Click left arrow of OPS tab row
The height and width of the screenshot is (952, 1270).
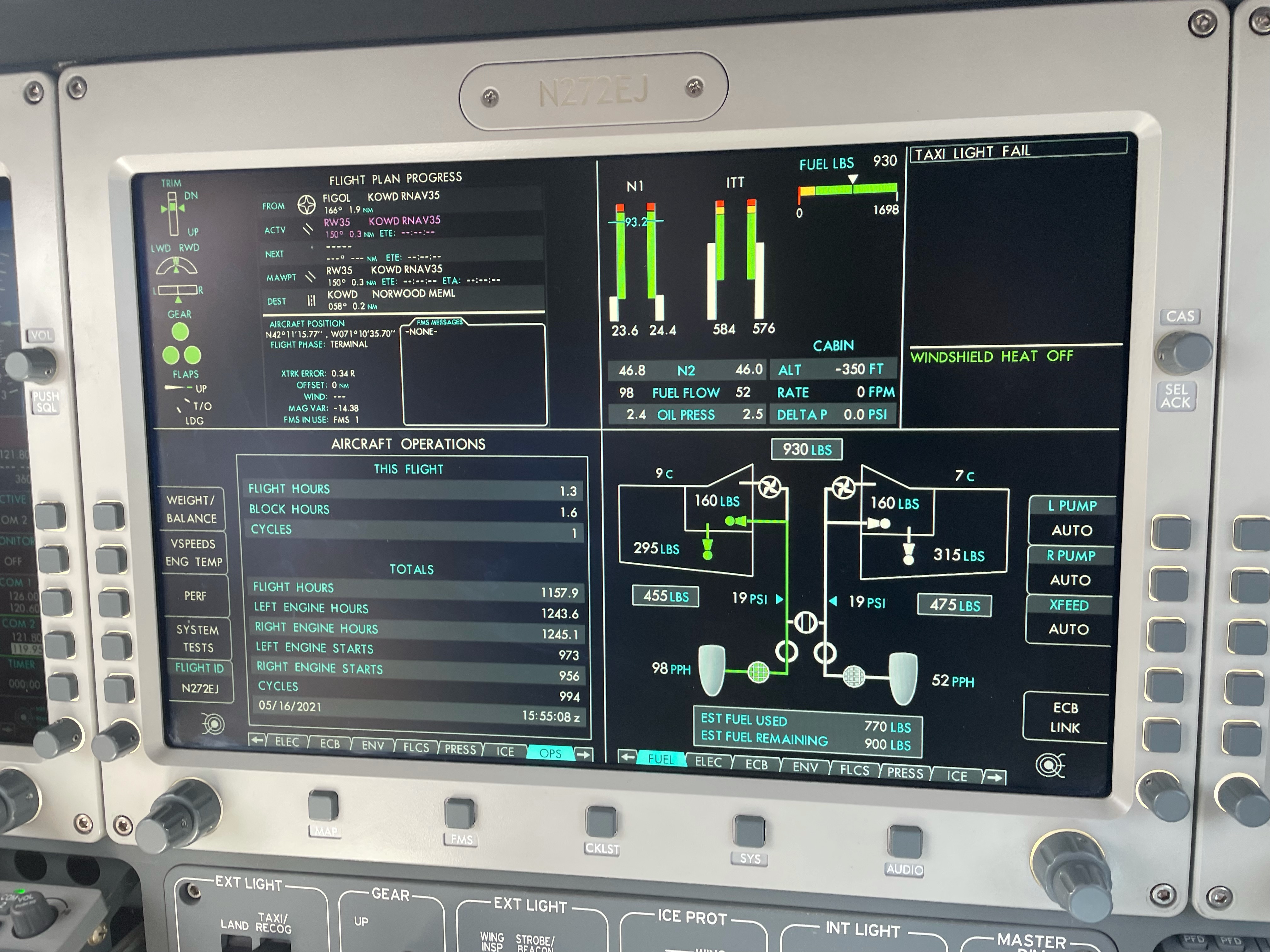coord(257,740)
